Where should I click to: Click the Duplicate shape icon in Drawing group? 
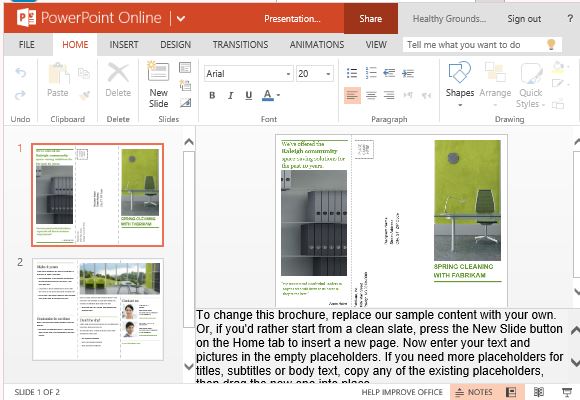557,104
